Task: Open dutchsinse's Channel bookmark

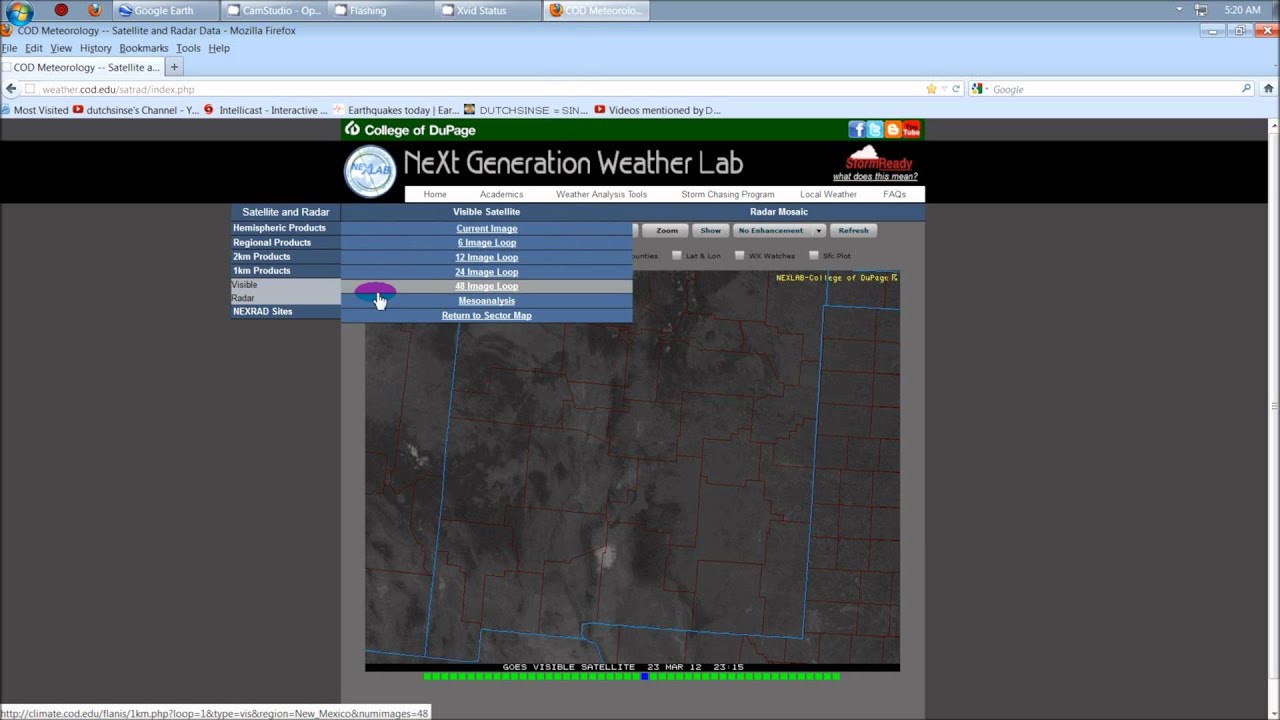Action: 136,110
